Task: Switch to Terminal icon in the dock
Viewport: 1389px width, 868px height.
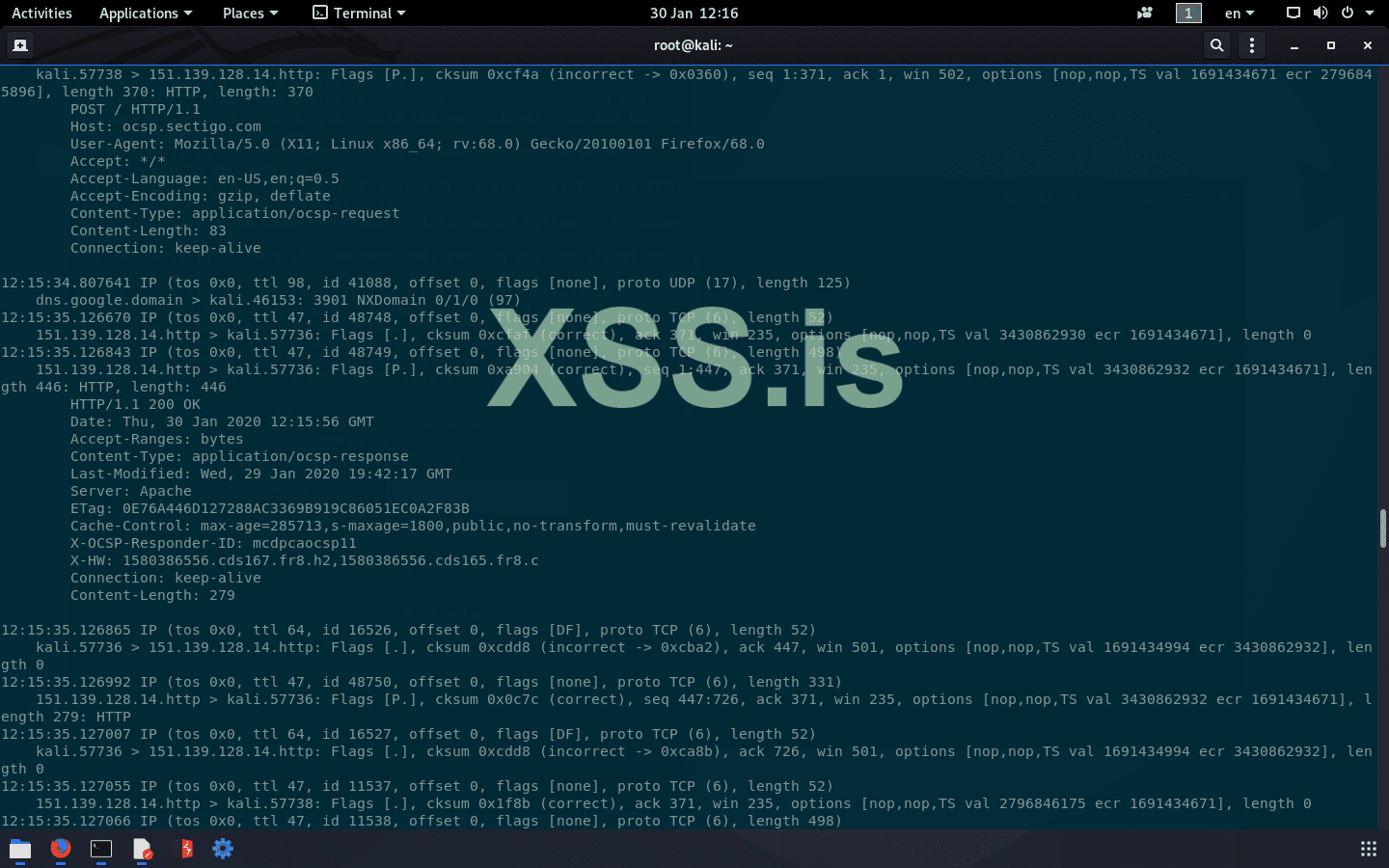Action: pyautogui.click(x=101, y=849)
